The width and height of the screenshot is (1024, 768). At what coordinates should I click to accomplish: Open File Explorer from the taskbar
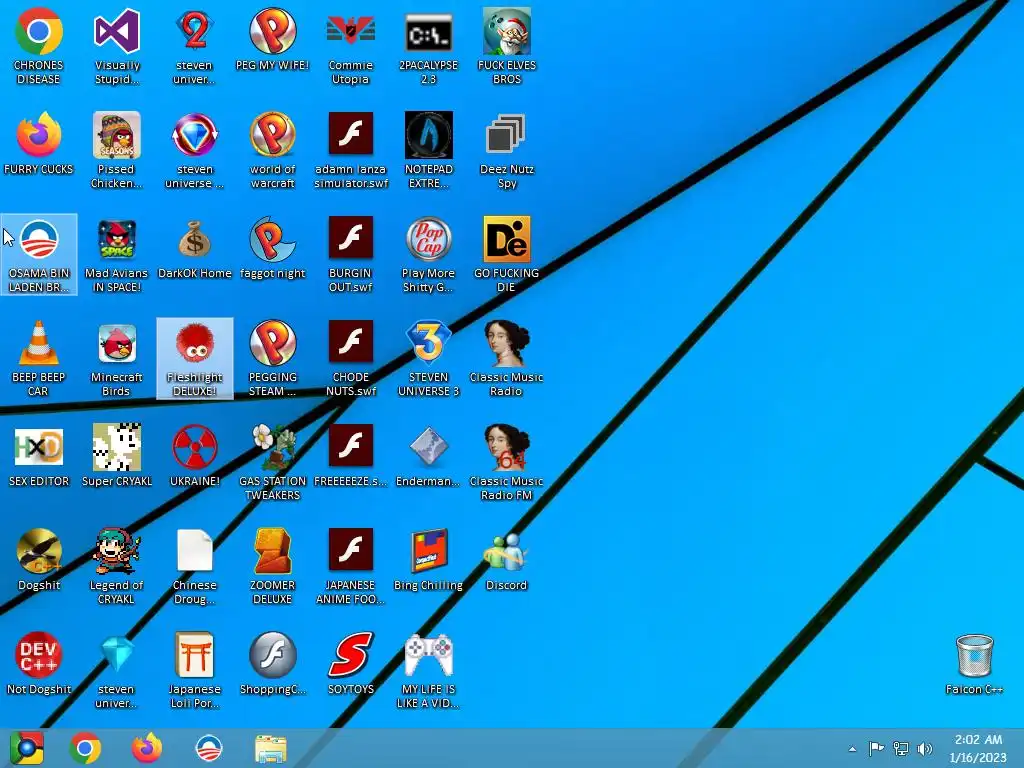tap(270, 748)
